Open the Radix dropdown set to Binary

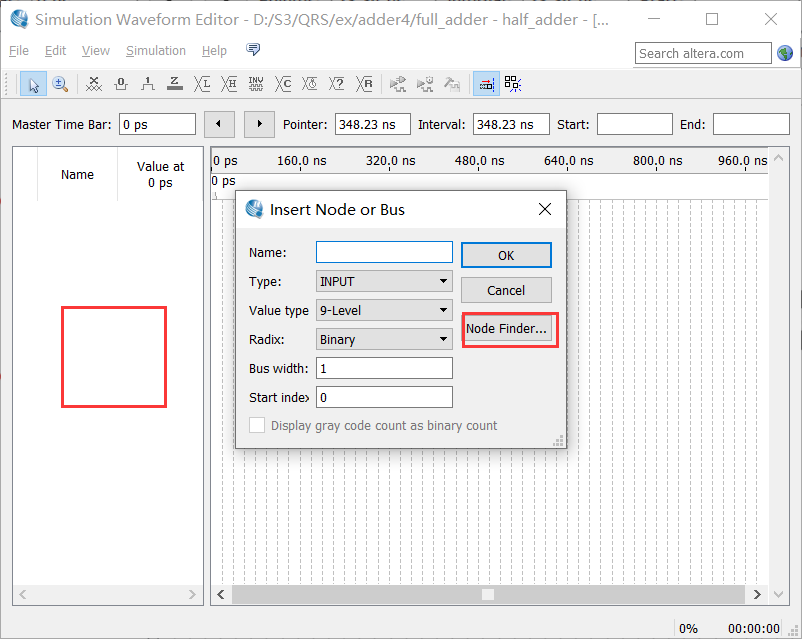[384, 339]
